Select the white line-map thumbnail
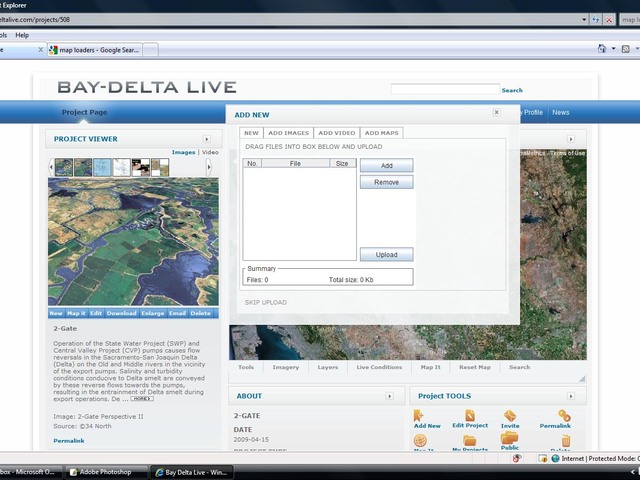 (x=121, y=167)
